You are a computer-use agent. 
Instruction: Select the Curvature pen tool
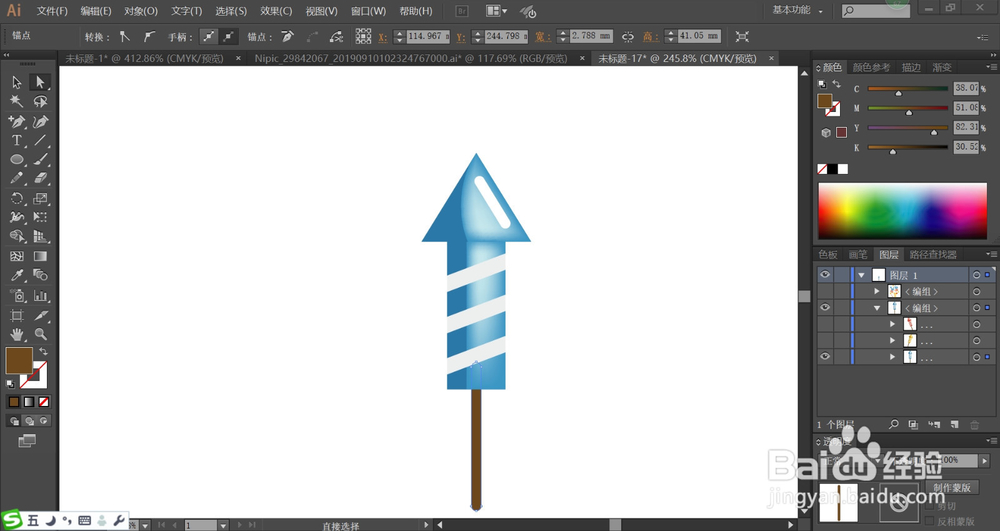coord(40,121)
